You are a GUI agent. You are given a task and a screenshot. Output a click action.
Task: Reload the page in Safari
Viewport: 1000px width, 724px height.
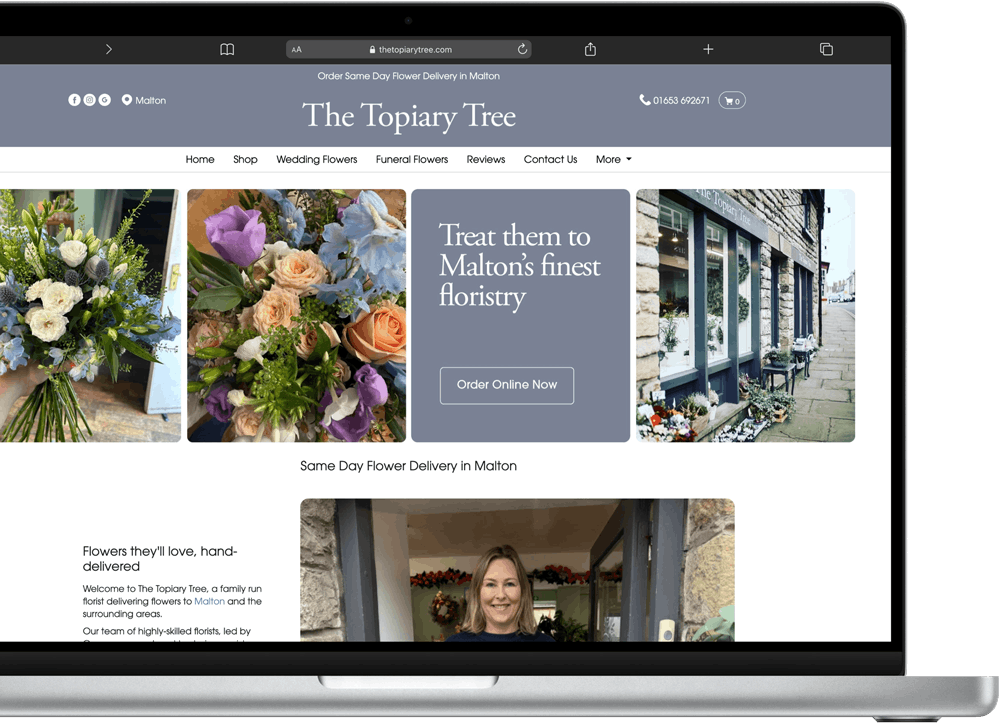[522, 49]
